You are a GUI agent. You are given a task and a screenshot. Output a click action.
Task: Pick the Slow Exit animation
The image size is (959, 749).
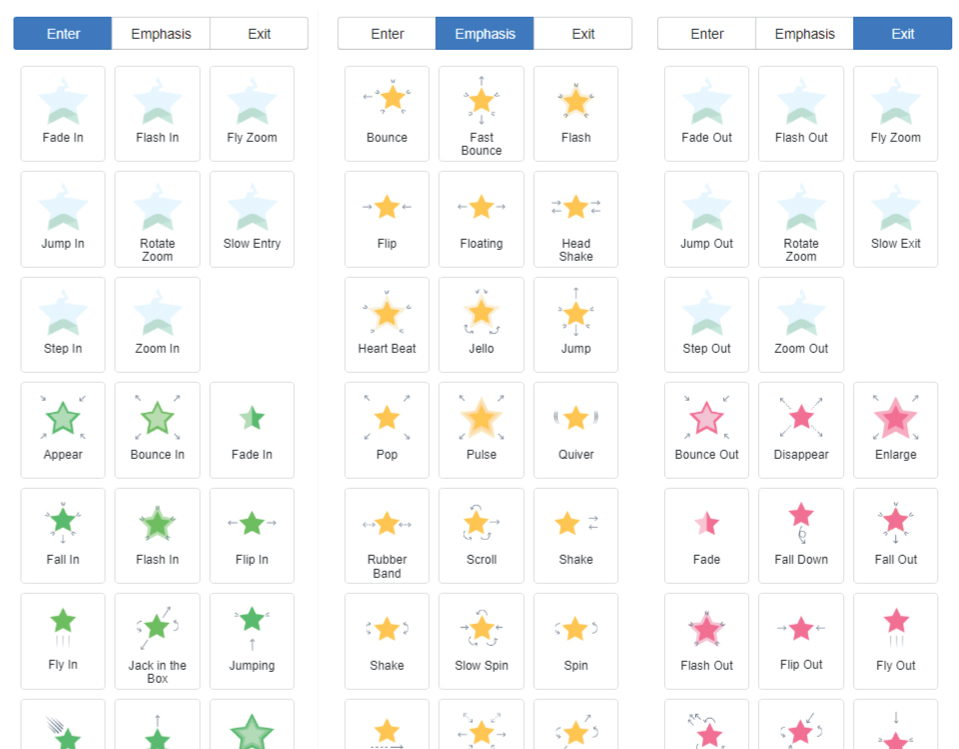(x=895, y=219)
